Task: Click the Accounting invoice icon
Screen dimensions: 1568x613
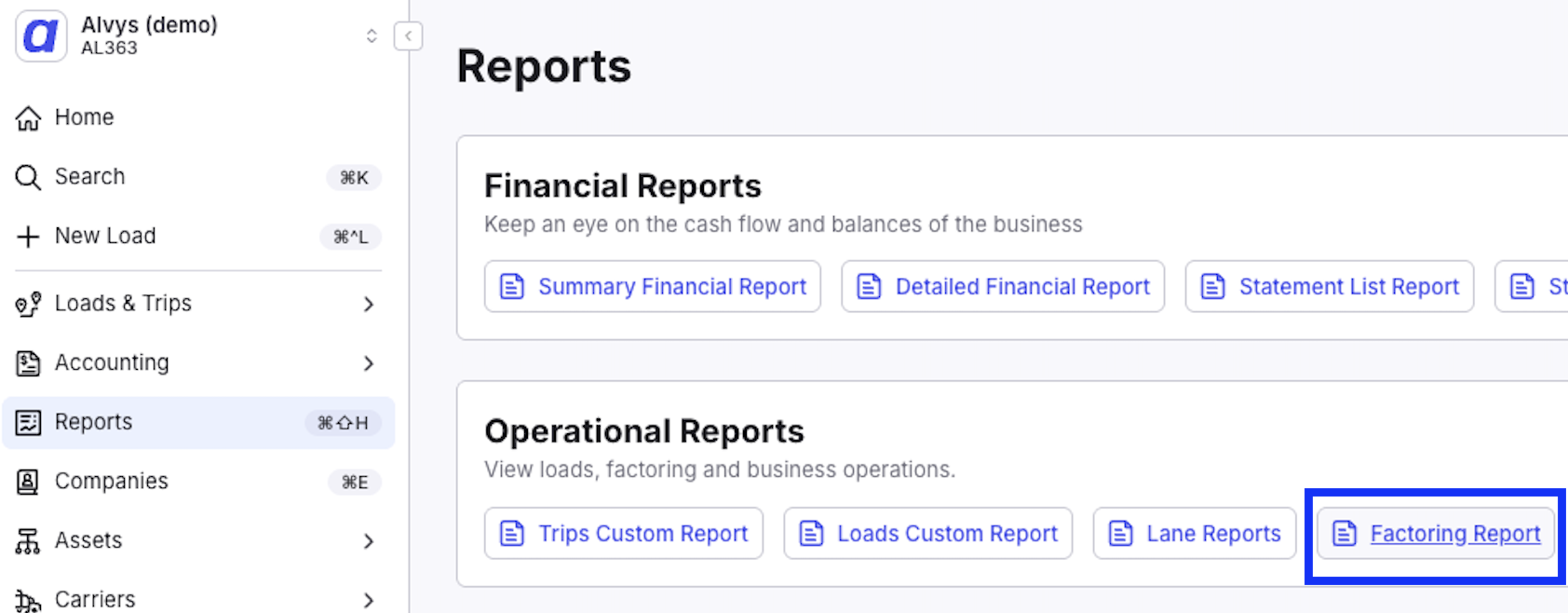Action: coord(28,363)
